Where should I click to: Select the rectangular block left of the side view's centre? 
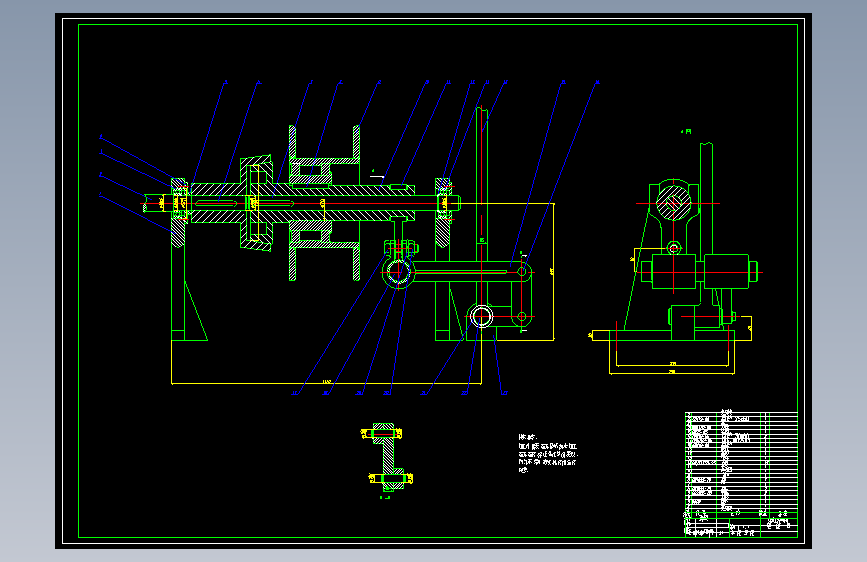[673, 272]
